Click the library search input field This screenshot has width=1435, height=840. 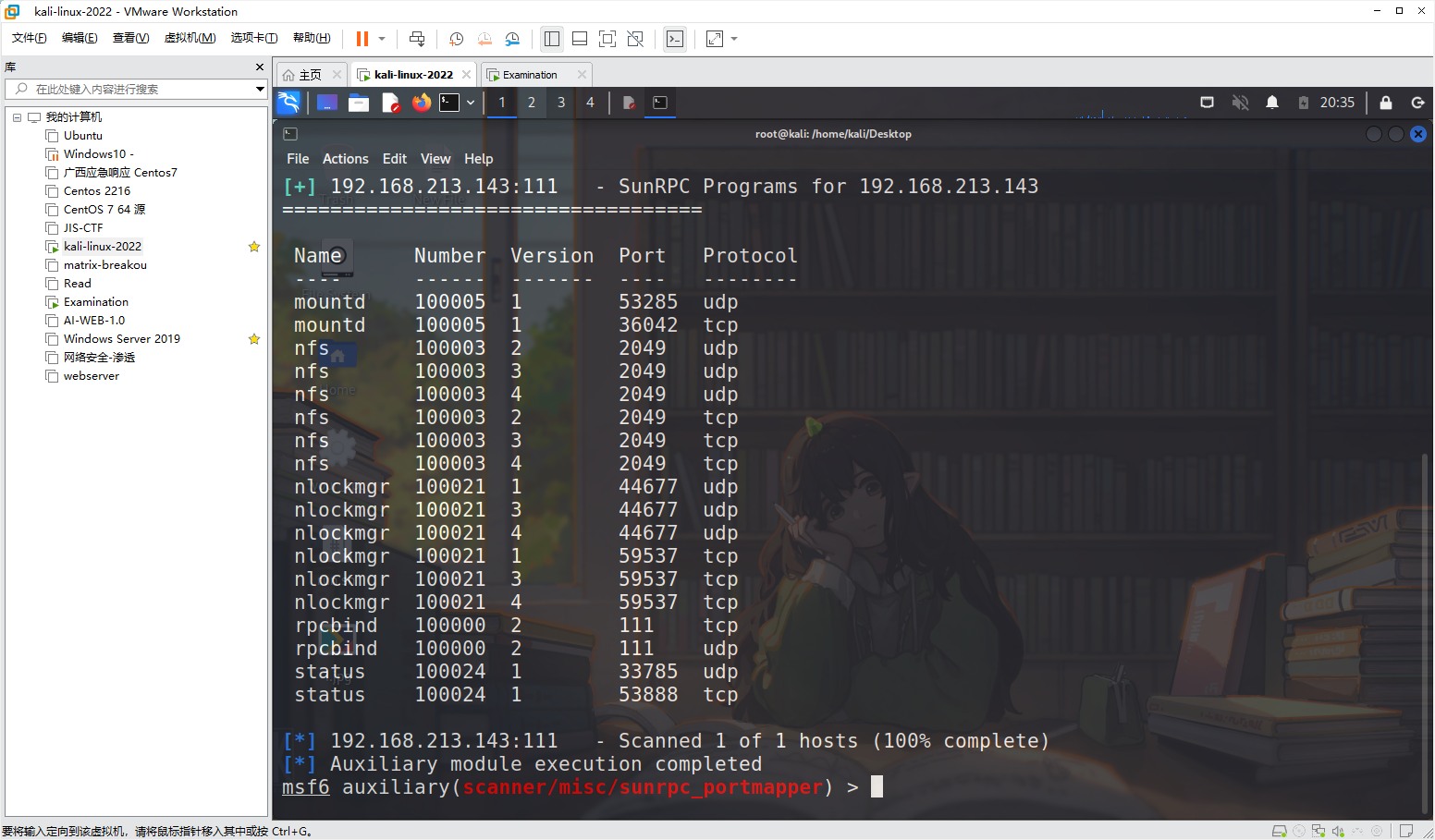tap(137, 89)
